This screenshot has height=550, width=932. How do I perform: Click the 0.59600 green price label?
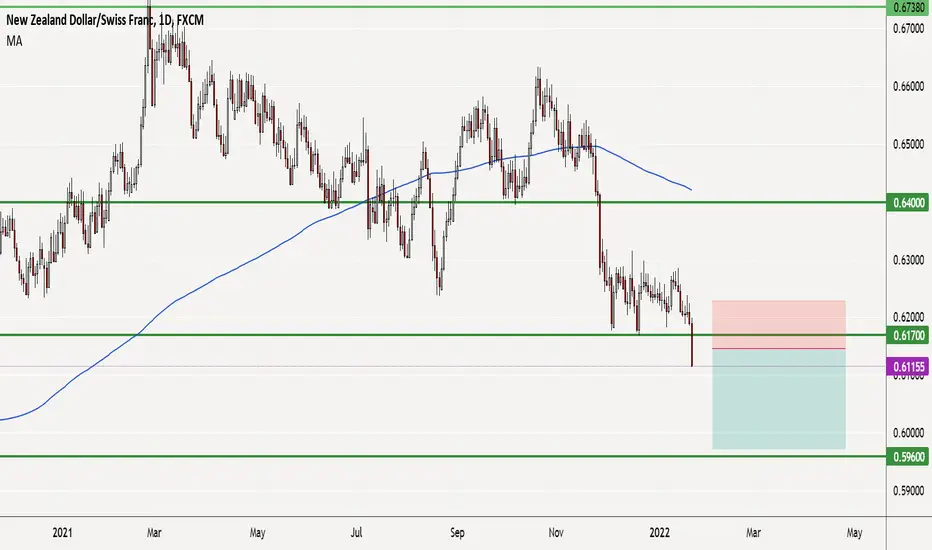point(909,457)
